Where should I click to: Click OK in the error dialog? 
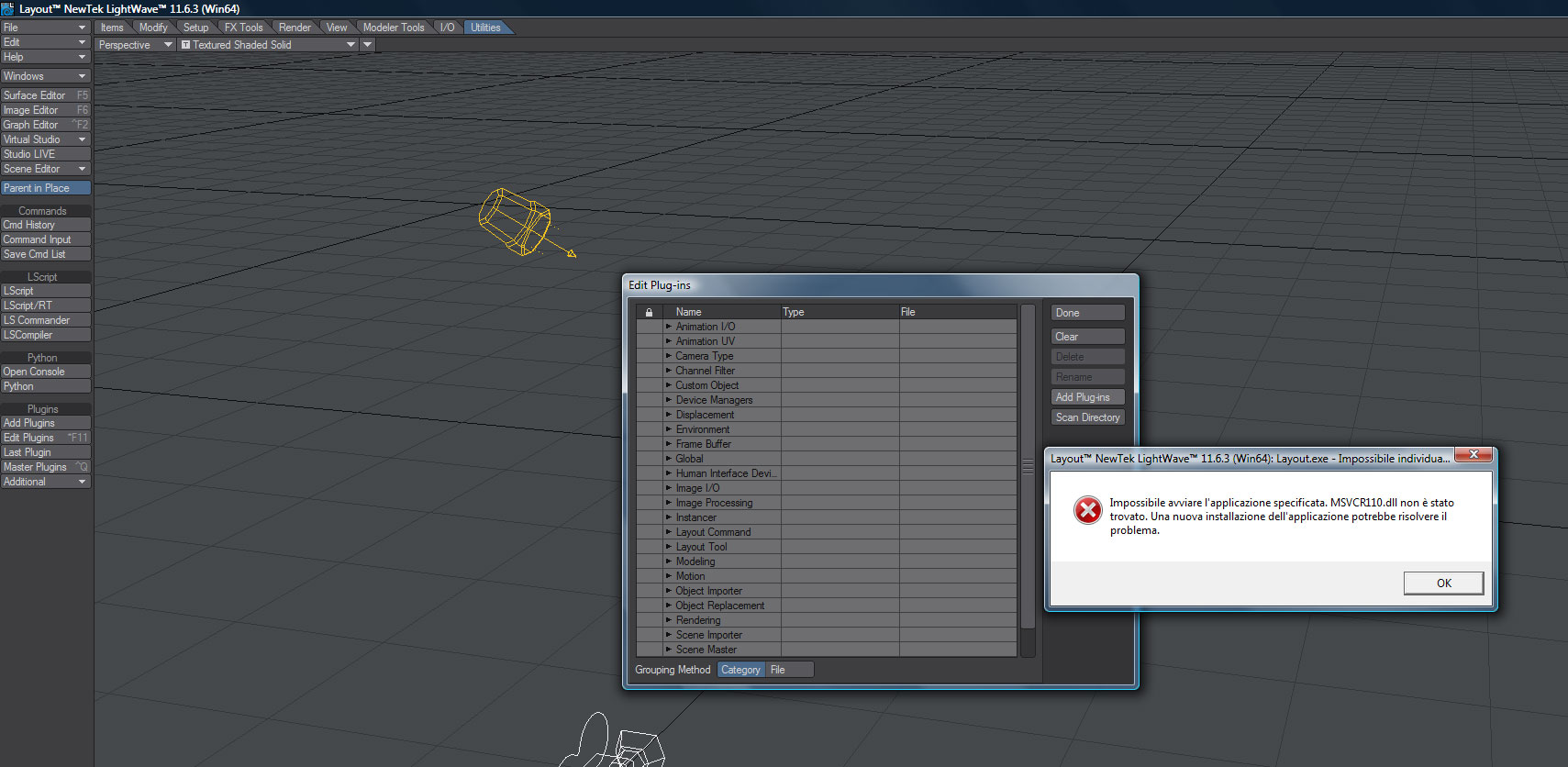(x=1443, y=583)
